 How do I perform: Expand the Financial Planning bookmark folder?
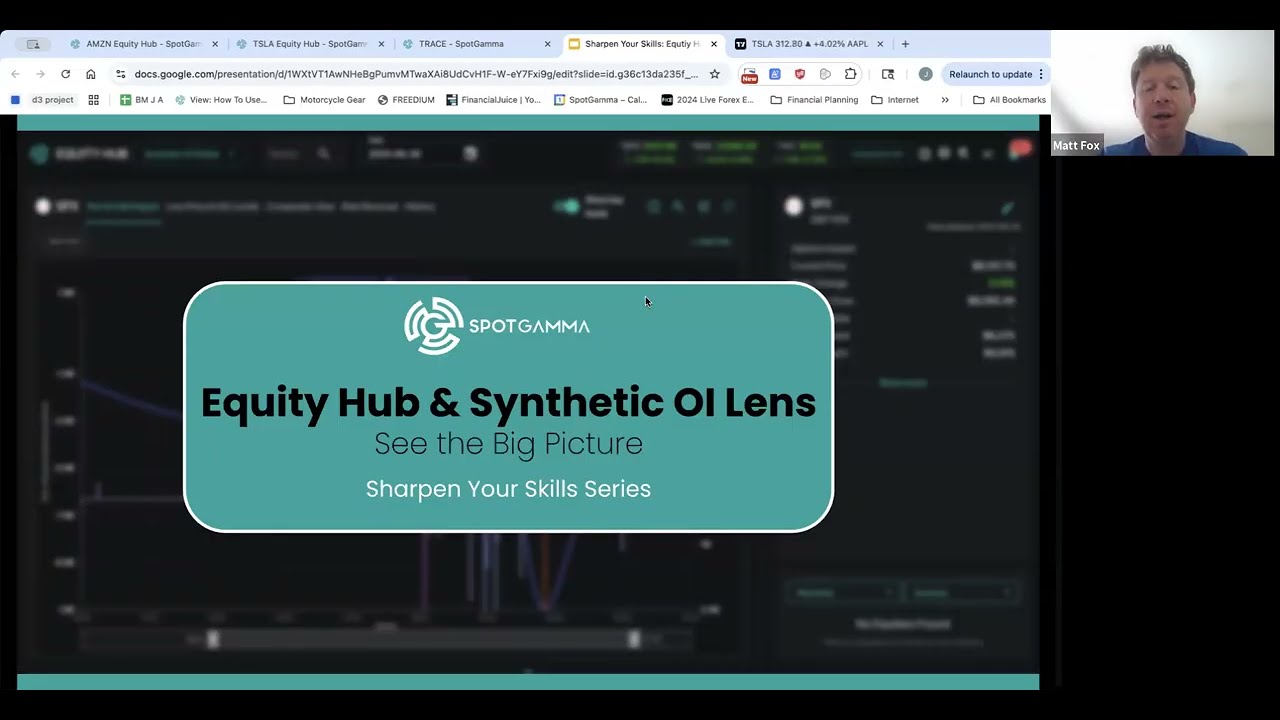[814, 100]
